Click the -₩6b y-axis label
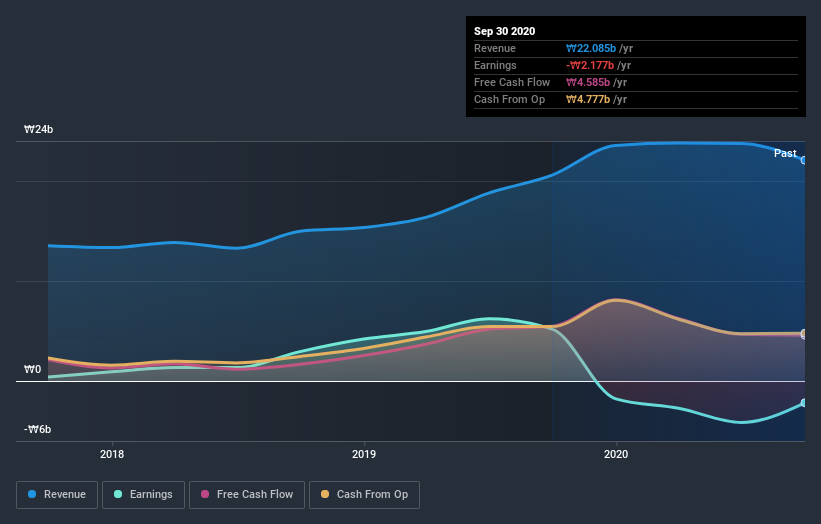Screen dimensions: 821x524 click(x=38, y=429)
